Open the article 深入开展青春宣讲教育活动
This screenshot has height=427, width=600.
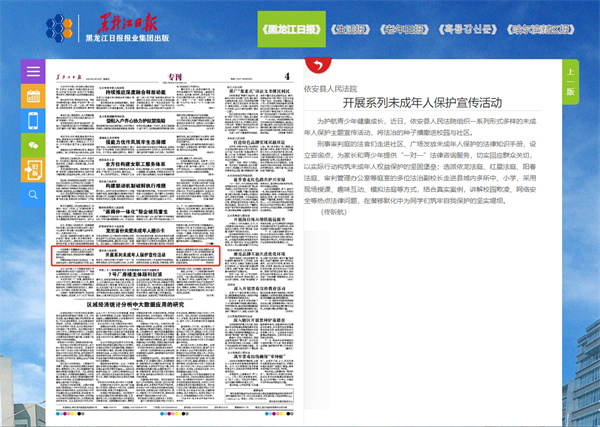pyautogui.click(x=259, y=288)
